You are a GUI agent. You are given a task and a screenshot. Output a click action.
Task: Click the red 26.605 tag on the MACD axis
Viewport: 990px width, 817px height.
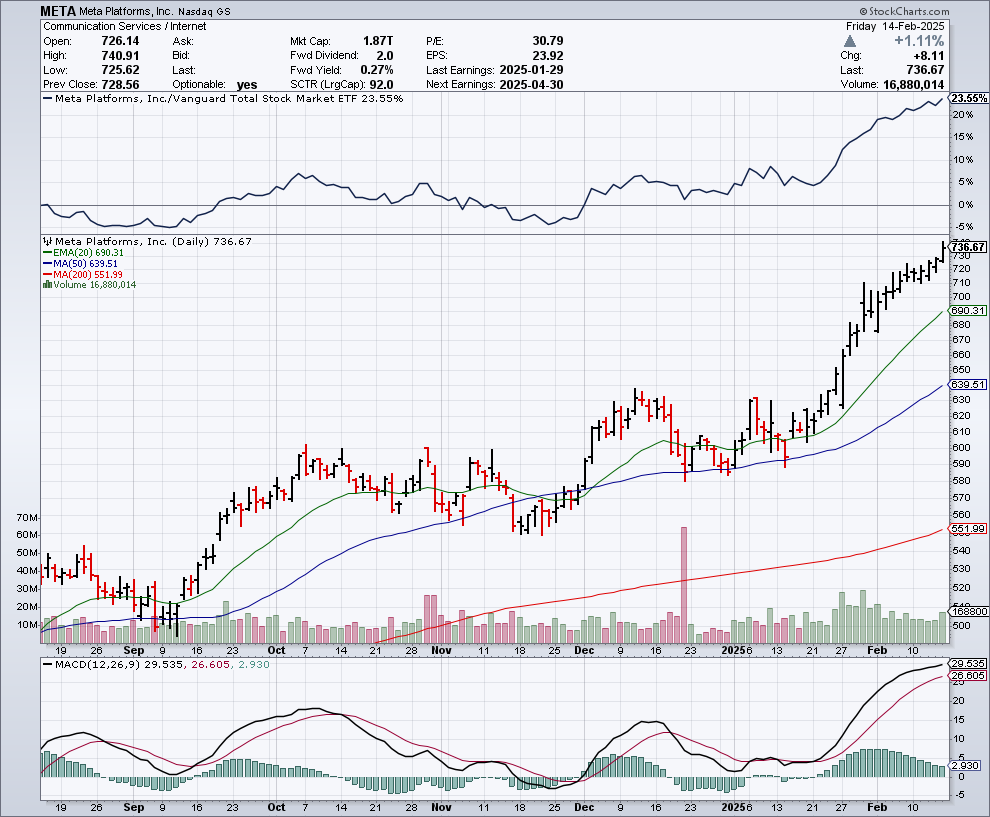(968, 676)
